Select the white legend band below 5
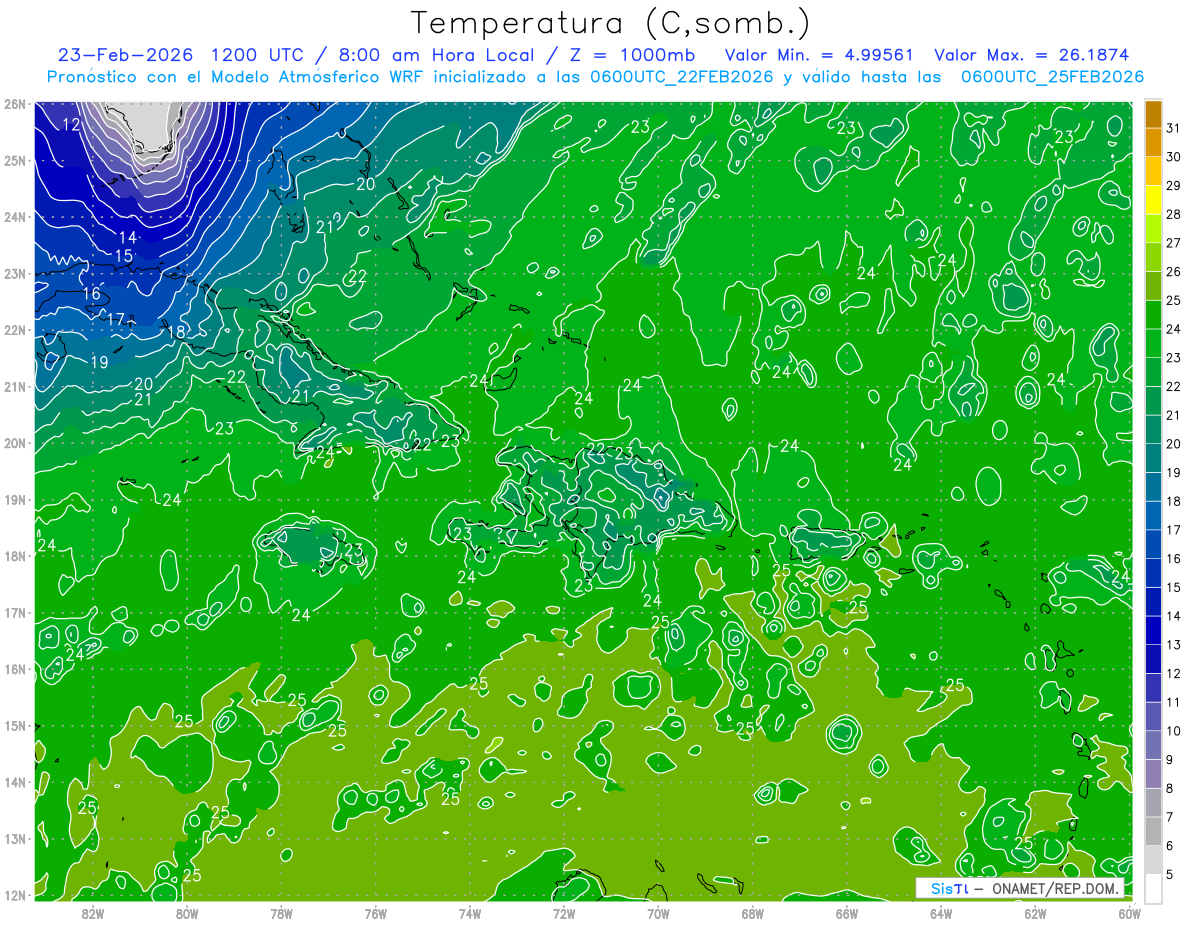This screenshot has height=927, width=1200. click(x=1153, y=888)
